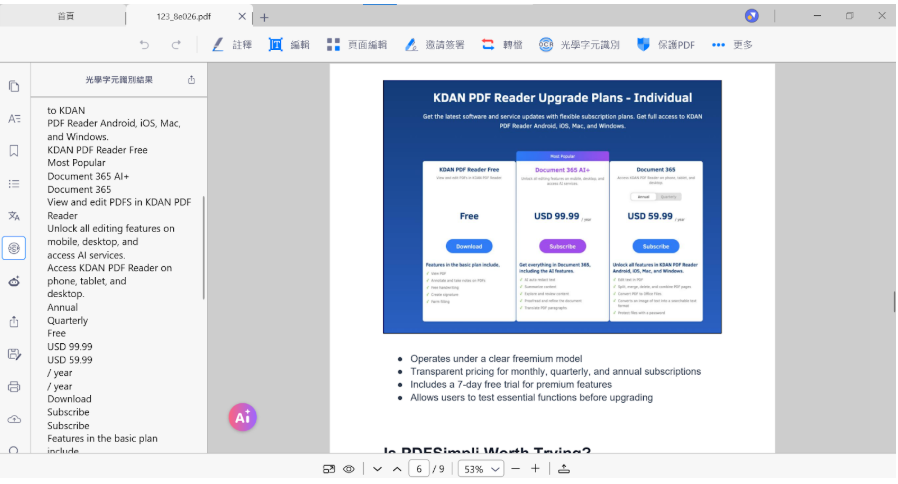
Task: Open the annotation list sidebar icon
Action: tap(14, 184)
